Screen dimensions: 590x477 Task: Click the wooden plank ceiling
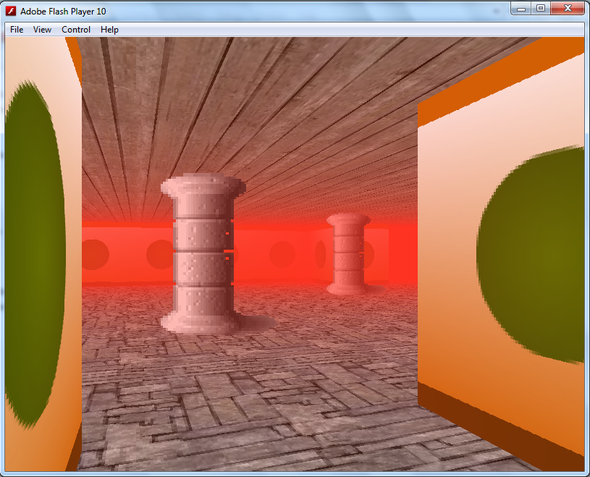pos(248,113)
